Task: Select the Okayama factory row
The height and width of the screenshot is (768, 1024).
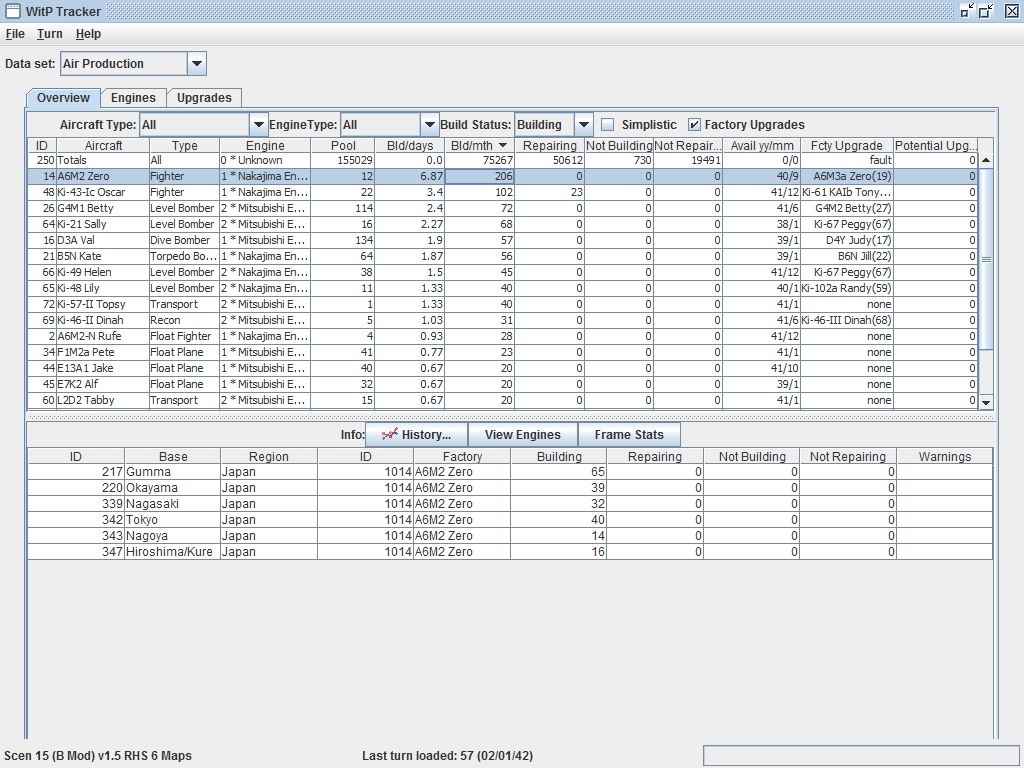Action: click(510, 488)
